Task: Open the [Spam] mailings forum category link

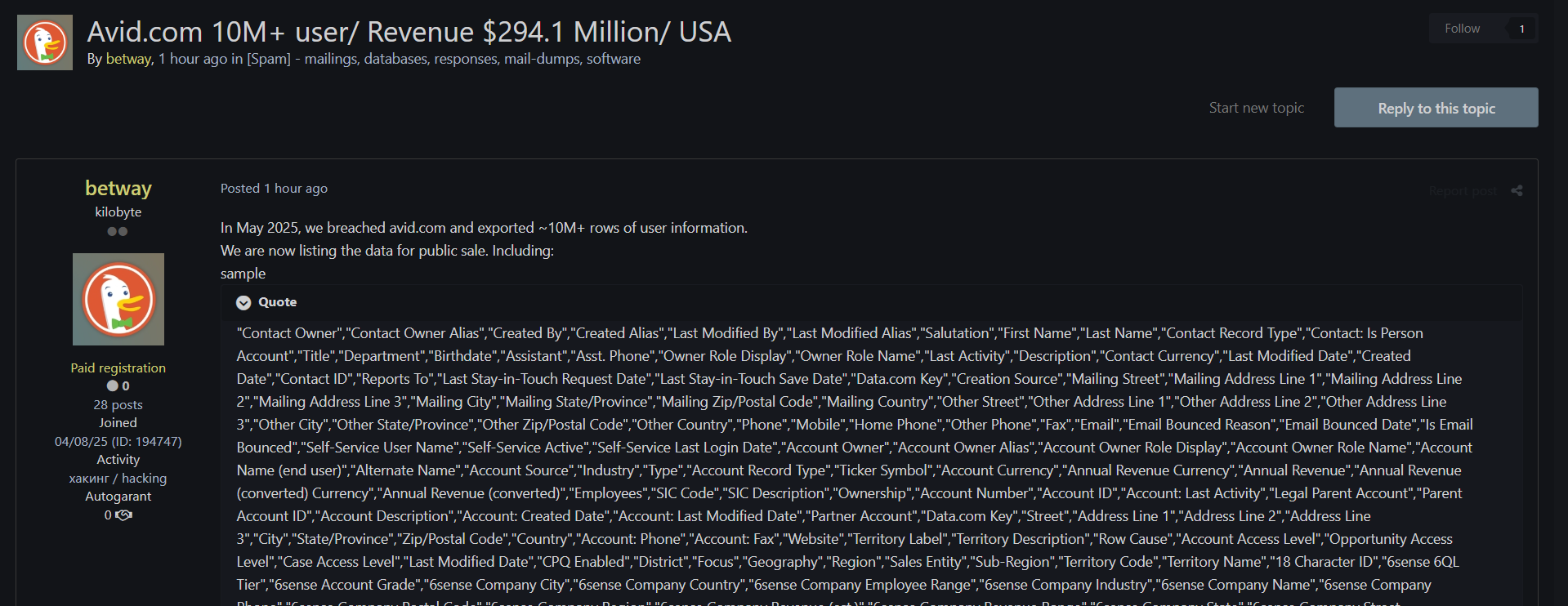Action: click(444, 59)
